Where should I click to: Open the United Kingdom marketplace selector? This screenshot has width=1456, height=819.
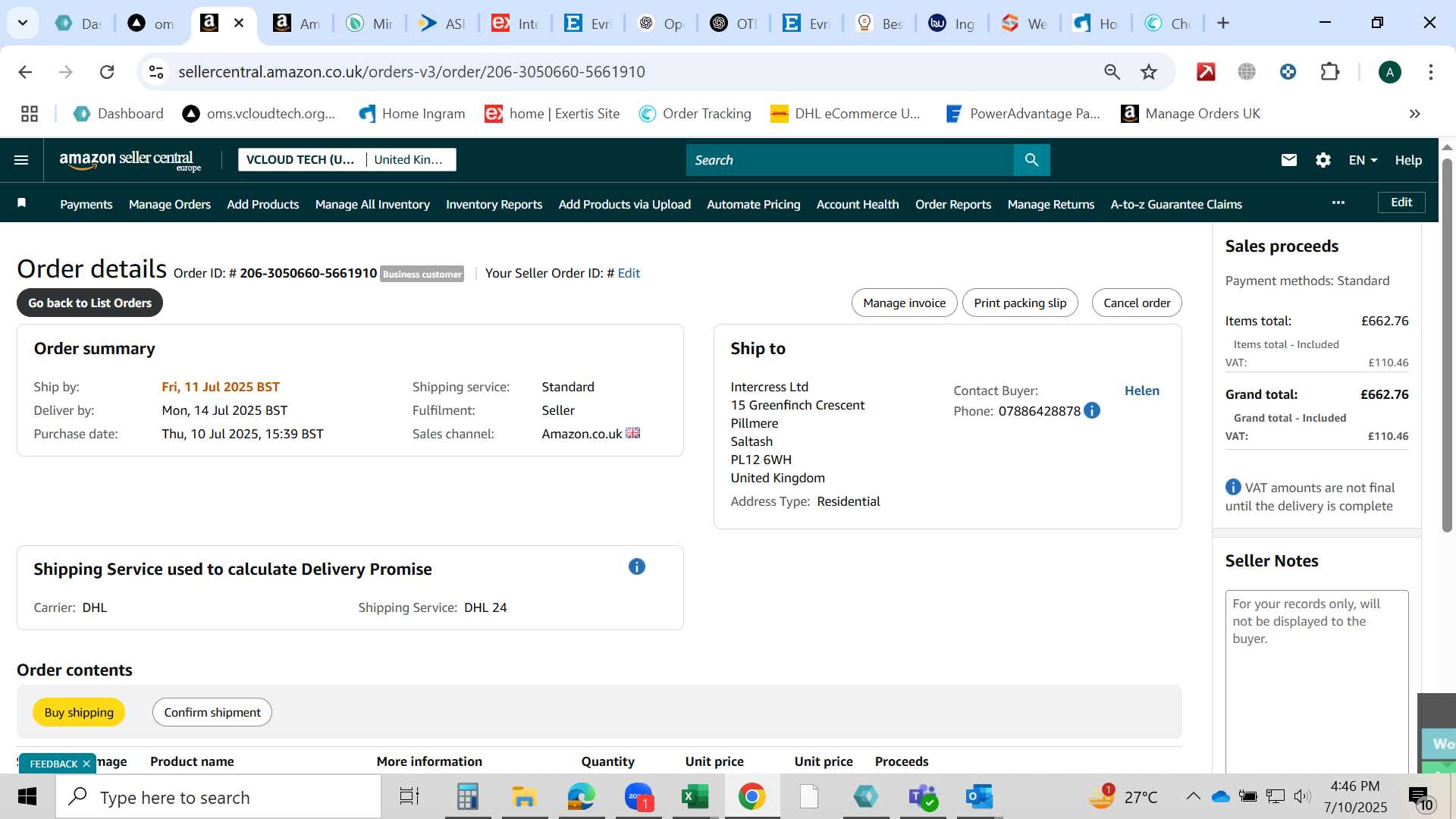[x=409, y=159]
